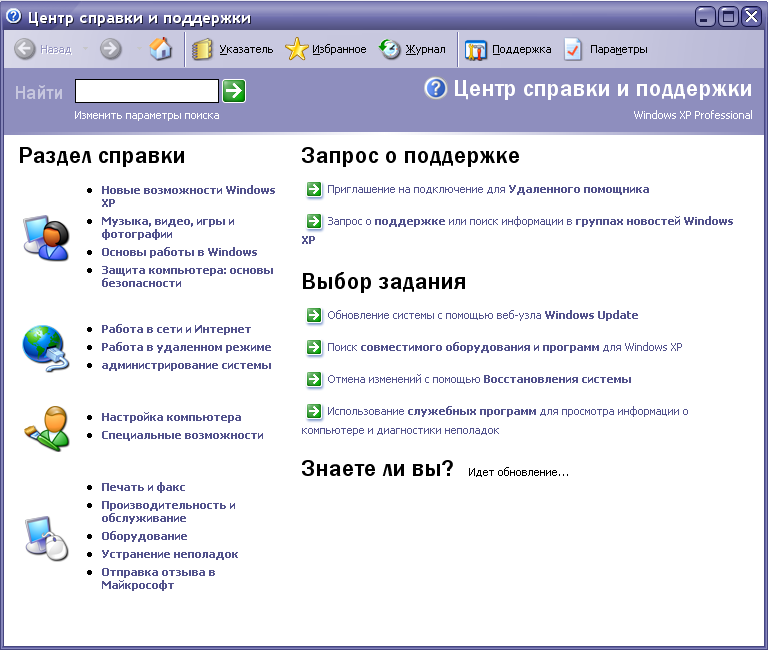This screenshot has width=768, height=650.
Task: Click the computer and mouse icon
Action: pyautogui.click(x=47, y=538)
